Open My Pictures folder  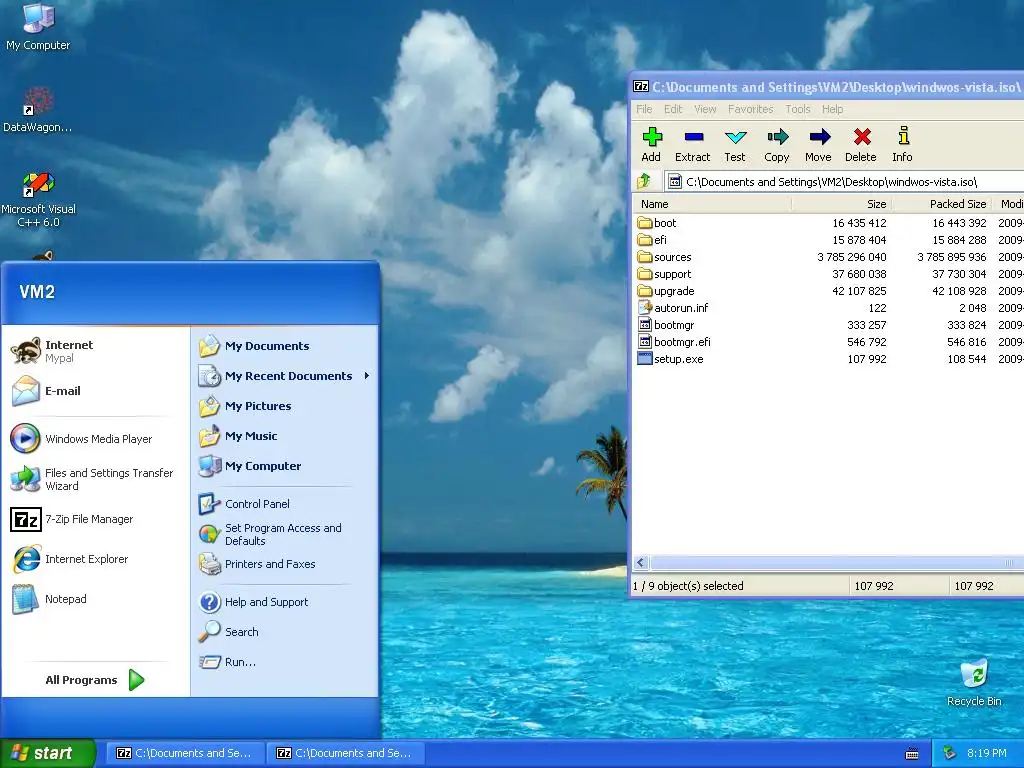(x=284, y=406)
